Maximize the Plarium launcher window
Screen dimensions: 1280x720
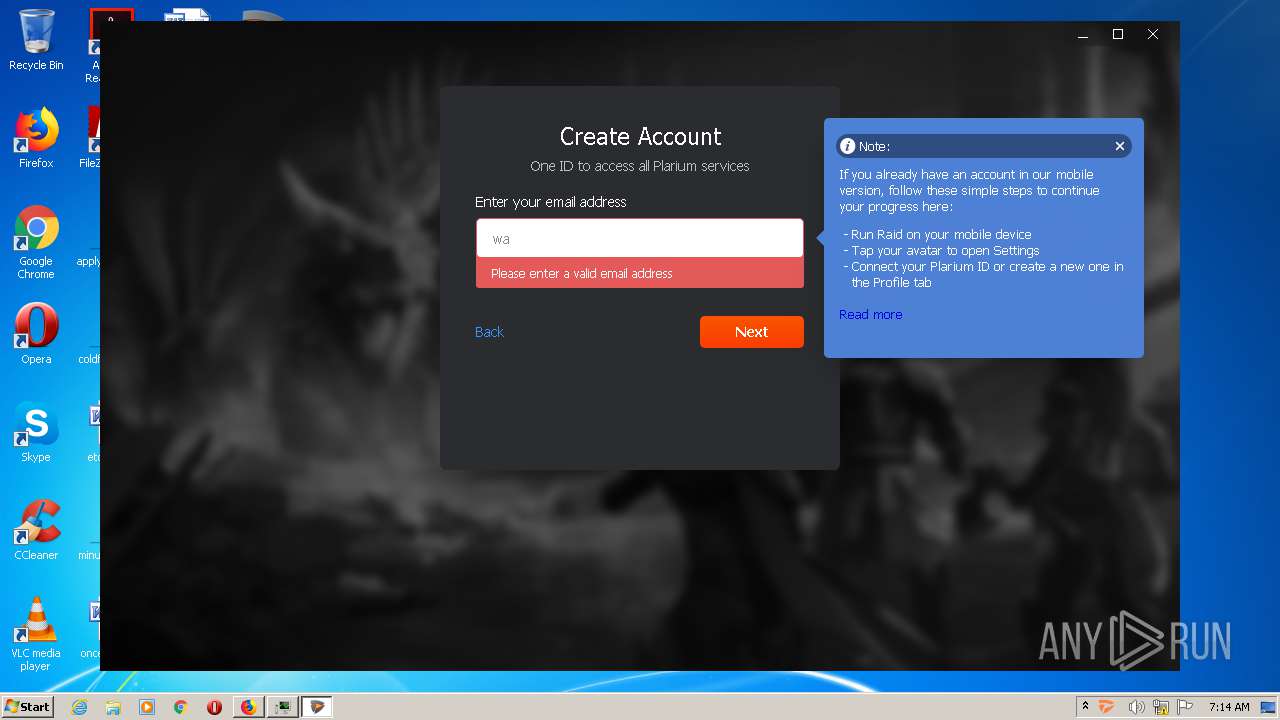click(1118, 35)
